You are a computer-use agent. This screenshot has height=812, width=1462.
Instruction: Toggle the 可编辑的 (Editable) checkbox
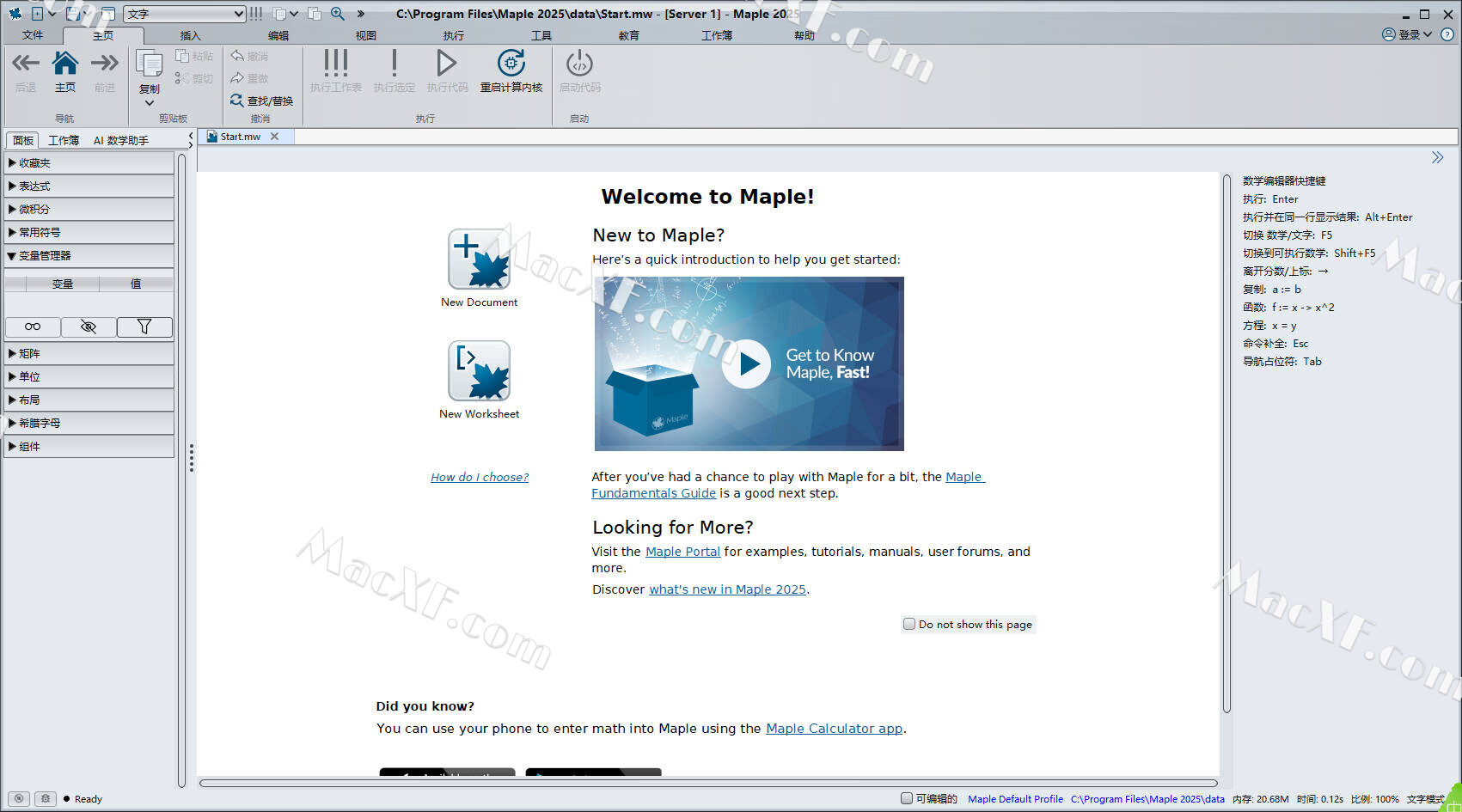(907, 798)
